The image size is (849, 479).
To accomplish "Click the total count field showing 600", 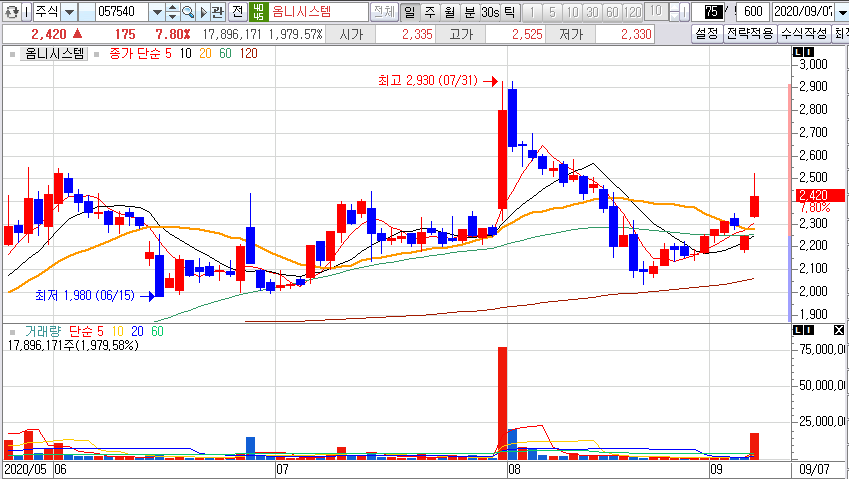I will pyautogui.click(x=753, y=11).
